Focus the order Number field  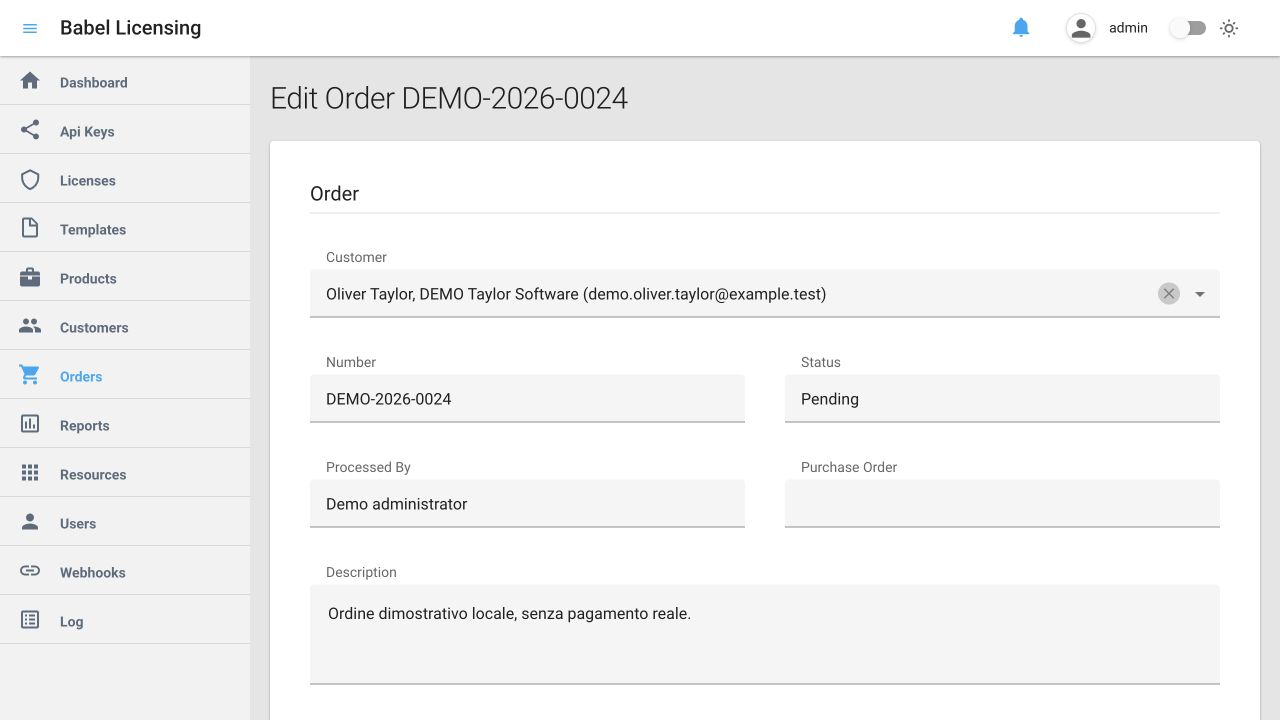[527, 398]
